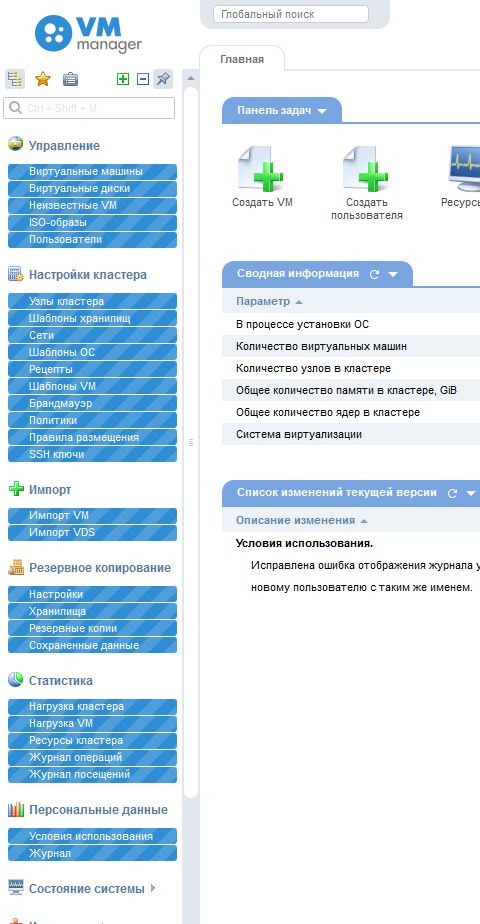Viewport: 480px width, 924px height.
Task: Open the favorites star icon
Action: coord(42,79)
